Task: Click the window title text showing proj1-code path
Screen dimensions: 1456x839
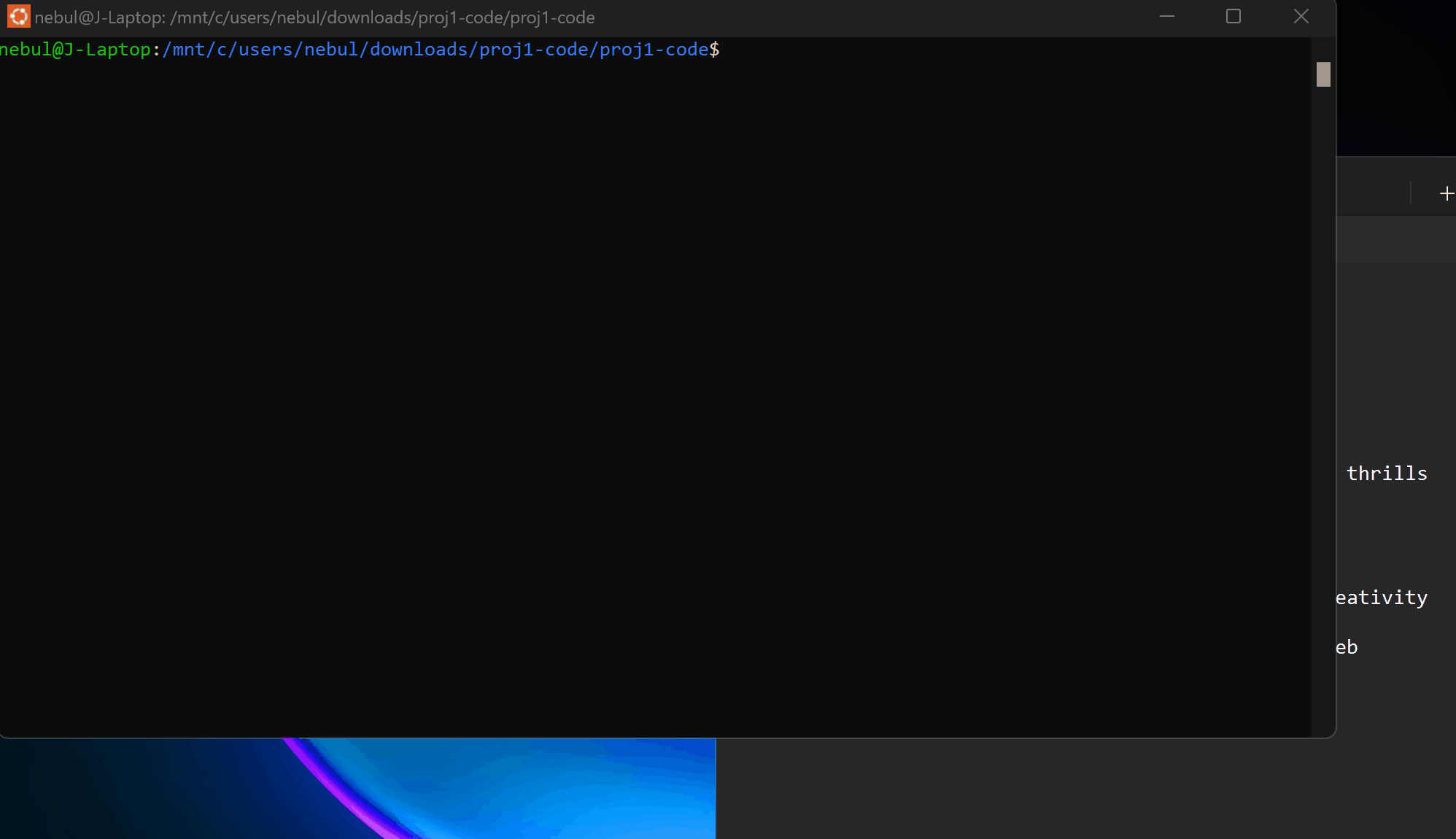Action: point(314,18)
